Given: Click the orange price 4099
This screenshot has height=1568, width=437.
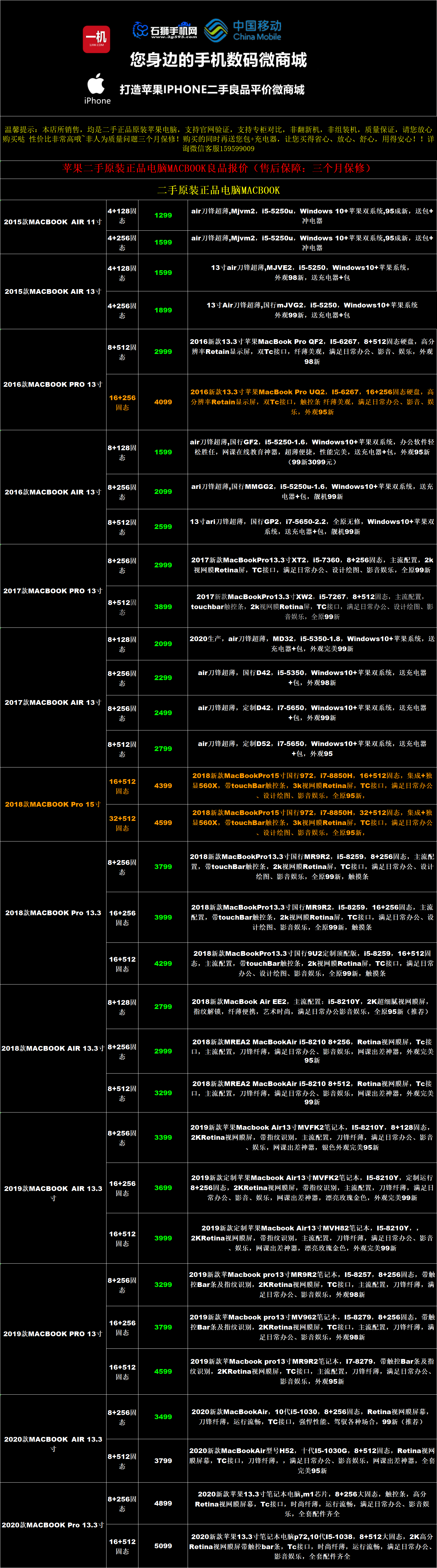Looking at the screenshot, I should (x=163, y=402).
